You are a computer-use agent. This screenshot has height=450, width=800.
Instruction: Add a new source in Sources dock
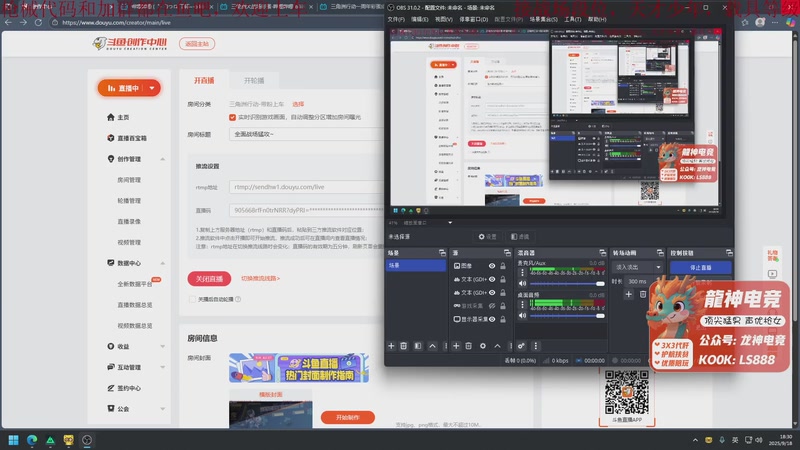tap(456, 346)
